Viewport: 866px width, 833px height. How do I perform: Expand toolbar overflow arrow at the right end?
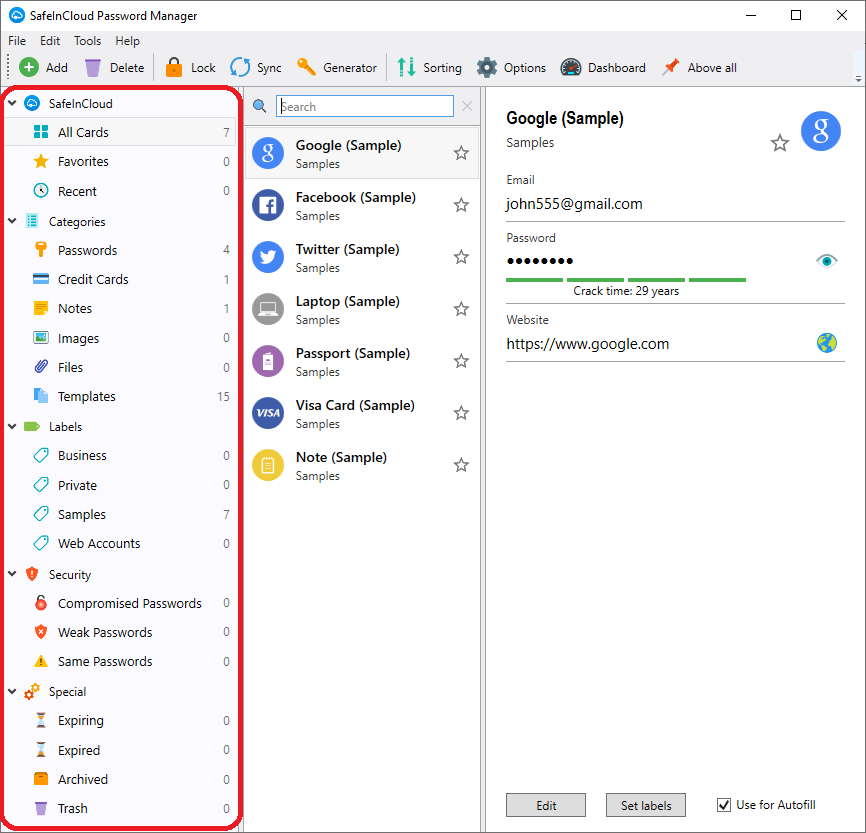(858, 78)
